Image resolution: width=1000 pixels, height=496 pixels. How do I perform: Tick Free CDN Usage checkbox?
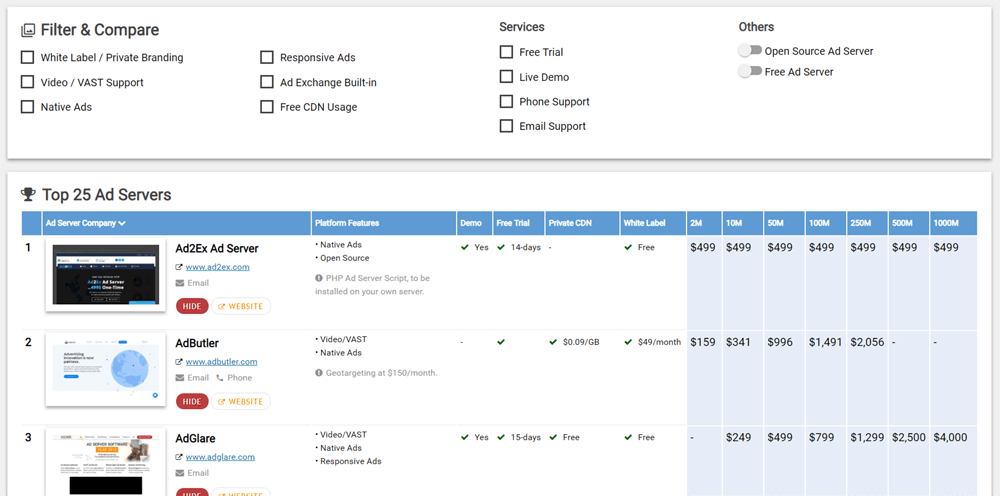(267, 107)
